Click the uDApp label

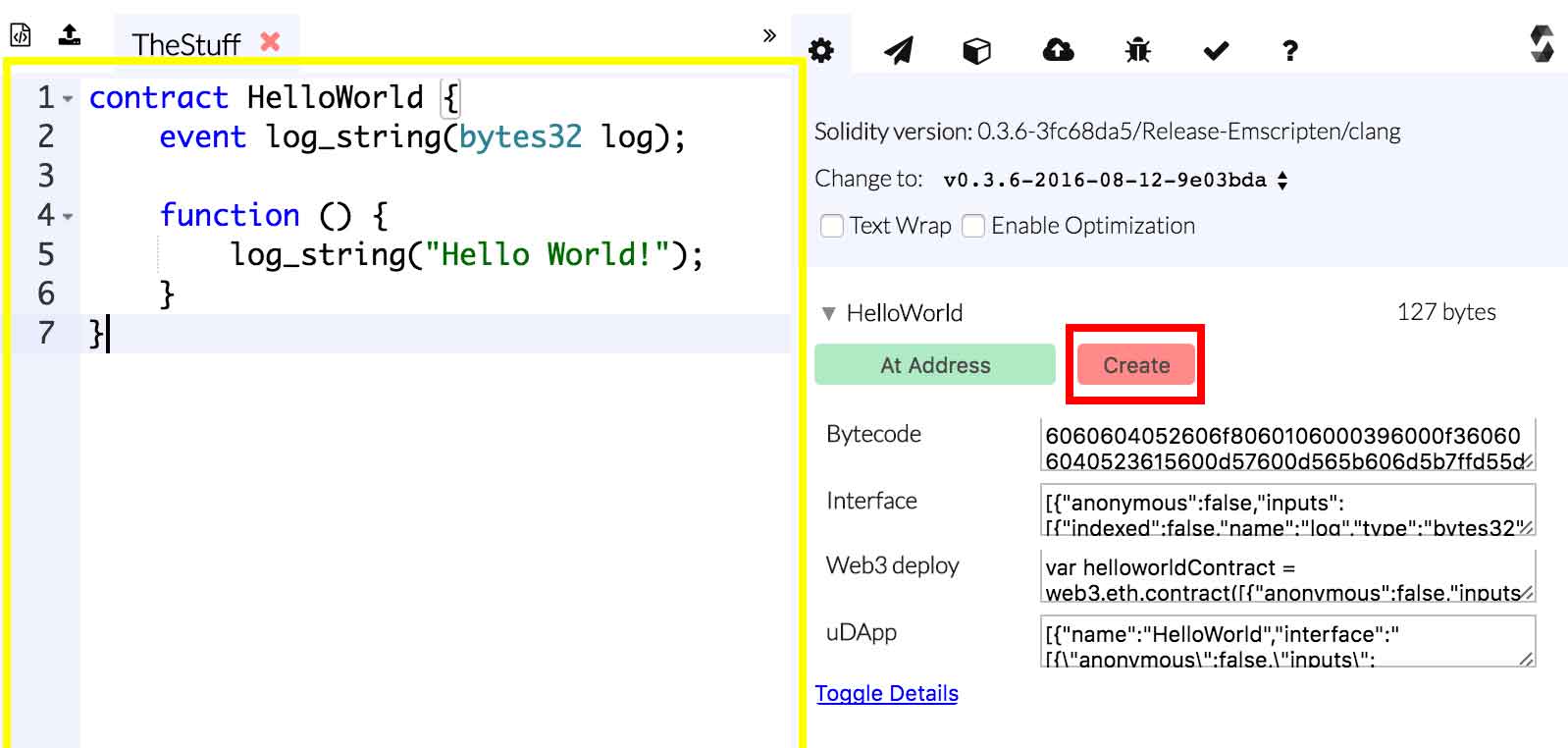[862, 632]
